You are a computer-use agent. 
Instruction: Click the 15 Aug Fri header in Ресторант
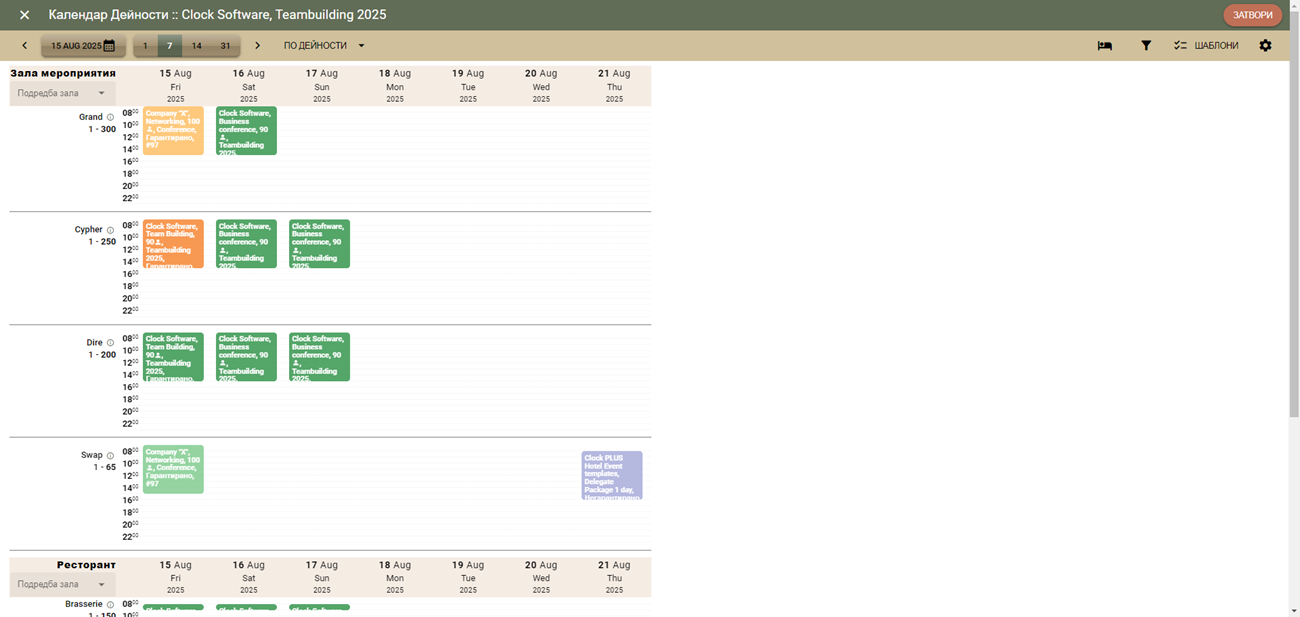coord(176,577)
